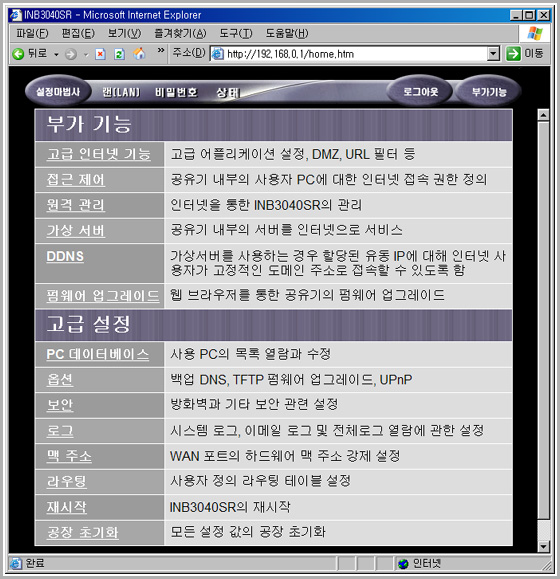This screenshot has height=579, width=560.
Task: Click the text '백업 DNS, TFTP 펌웨어 업그레이드, UPnP'
Action: point(291,380)
